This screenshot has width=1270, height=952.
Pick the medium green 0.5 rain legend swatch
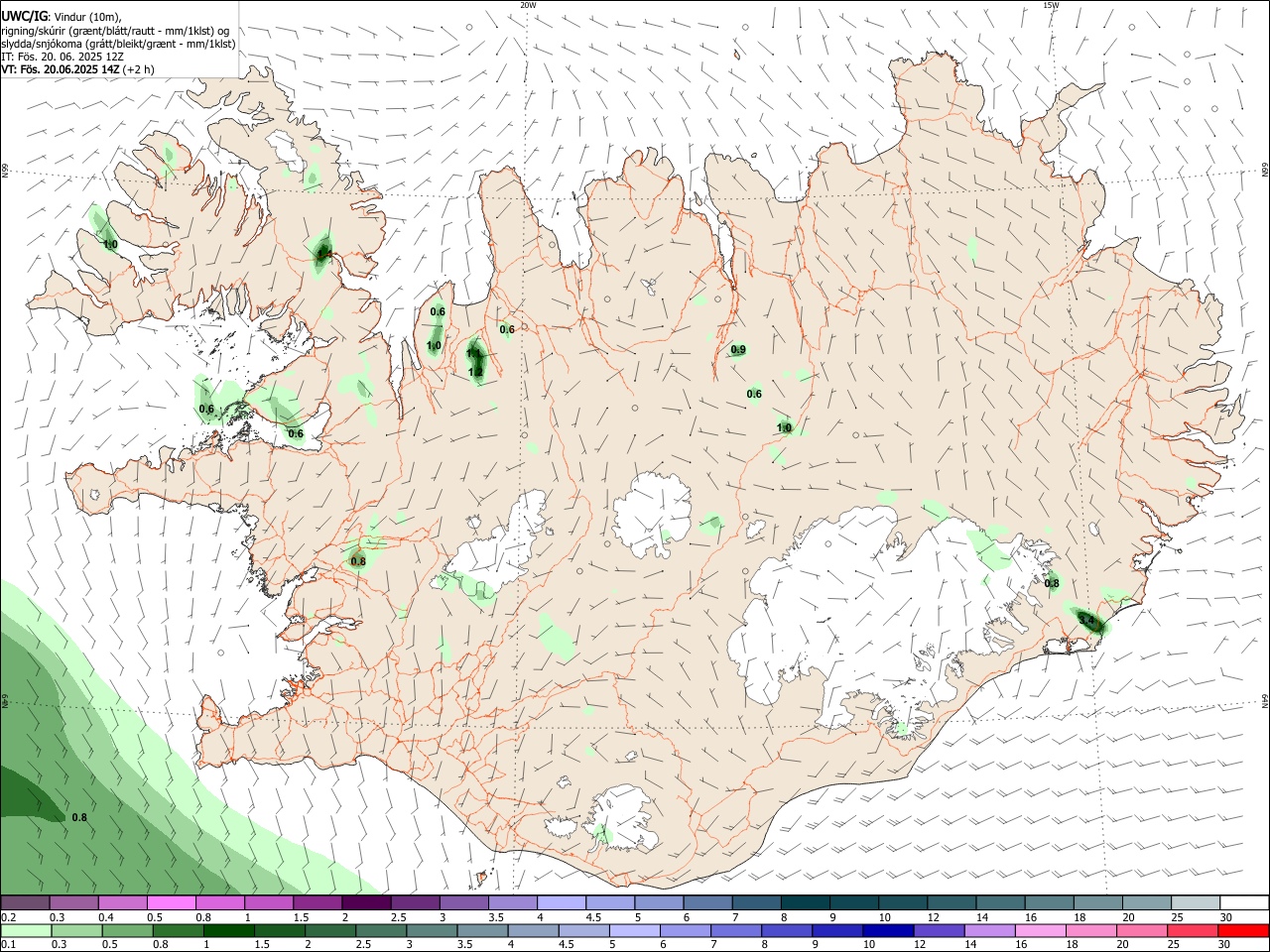tap(127, 931)
